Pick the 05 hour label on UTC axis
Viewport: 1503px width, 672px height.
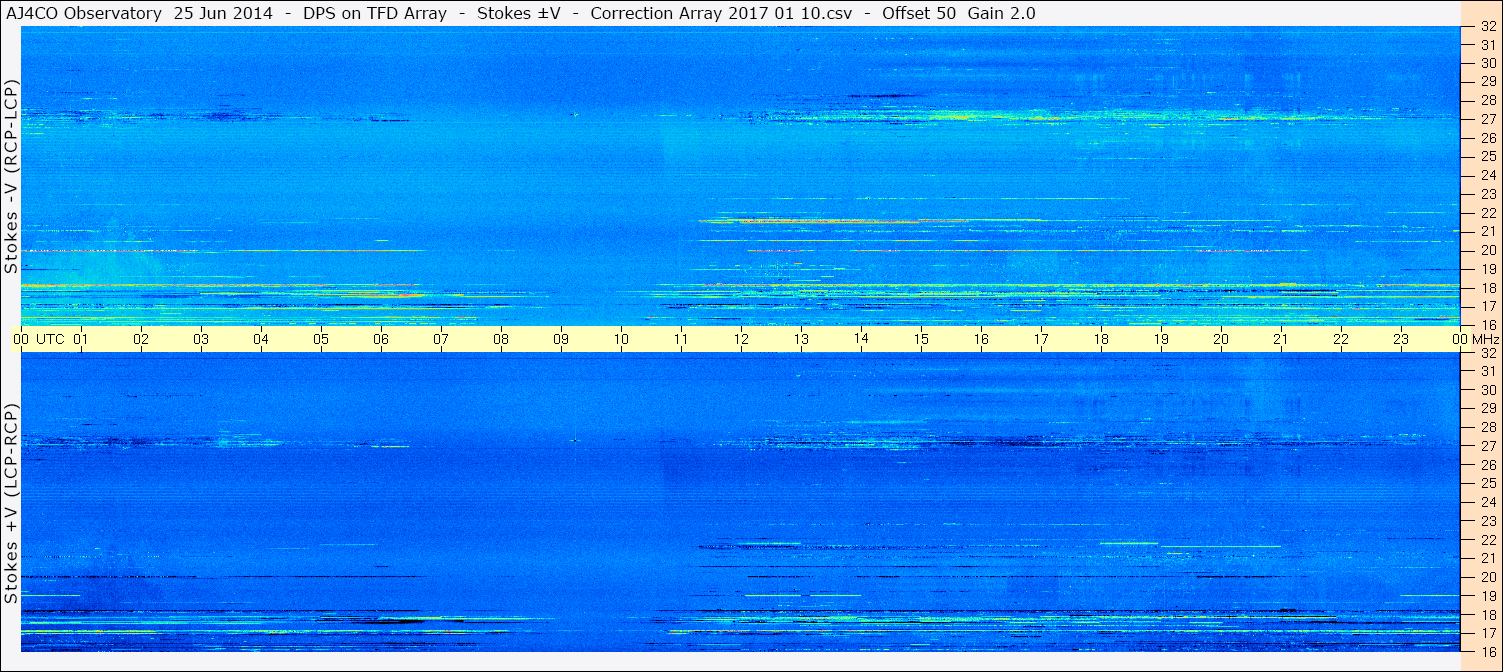pyautogui.click(x=321, y=339)
